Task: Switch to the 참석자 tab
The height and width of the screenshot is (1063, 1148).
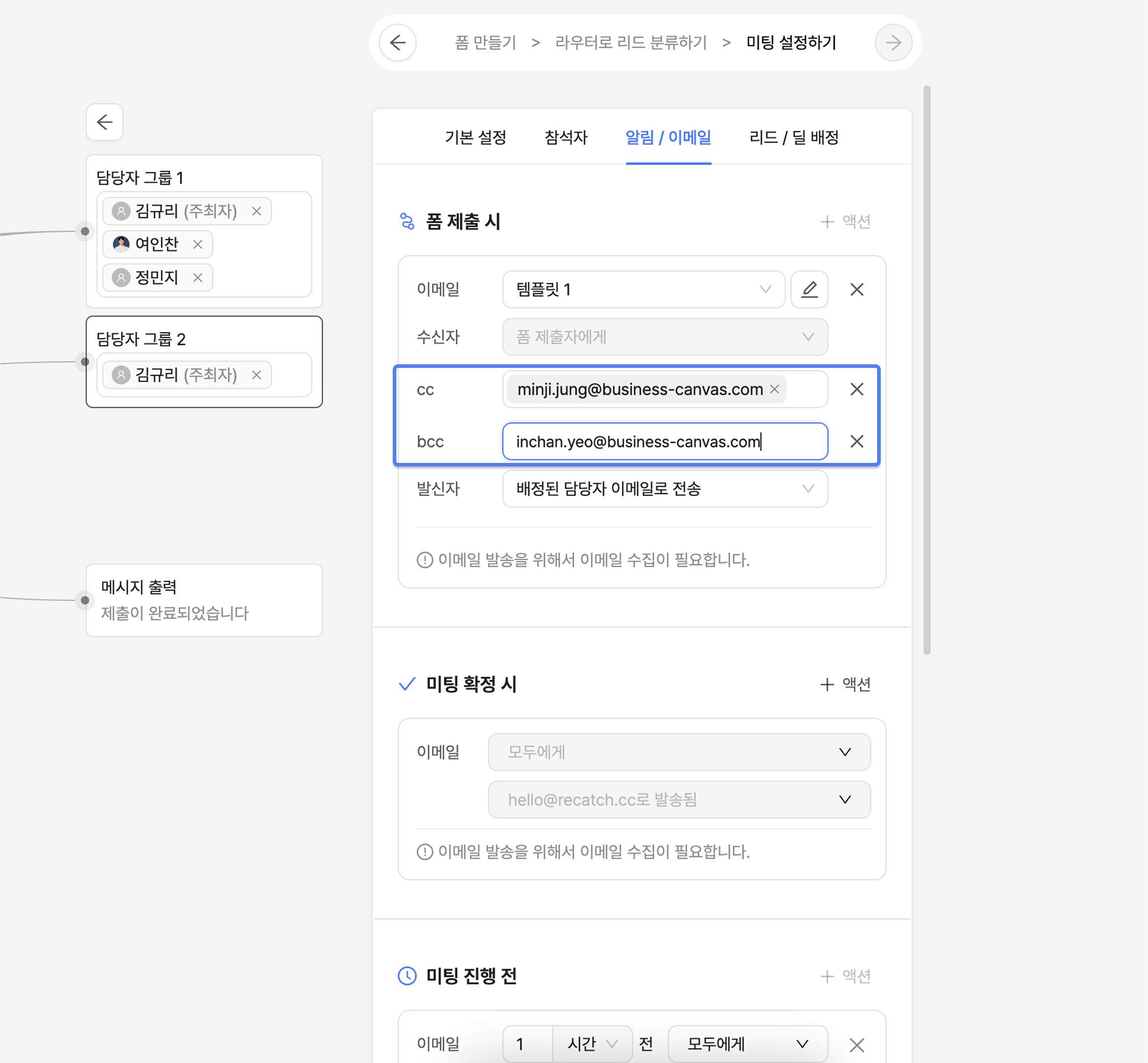Action: point(566,138)
